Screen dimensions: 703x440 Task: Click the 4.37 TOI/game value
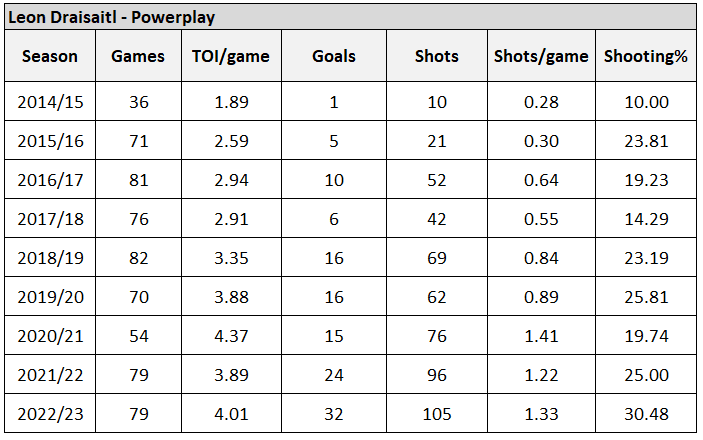[x=232, y=336]
